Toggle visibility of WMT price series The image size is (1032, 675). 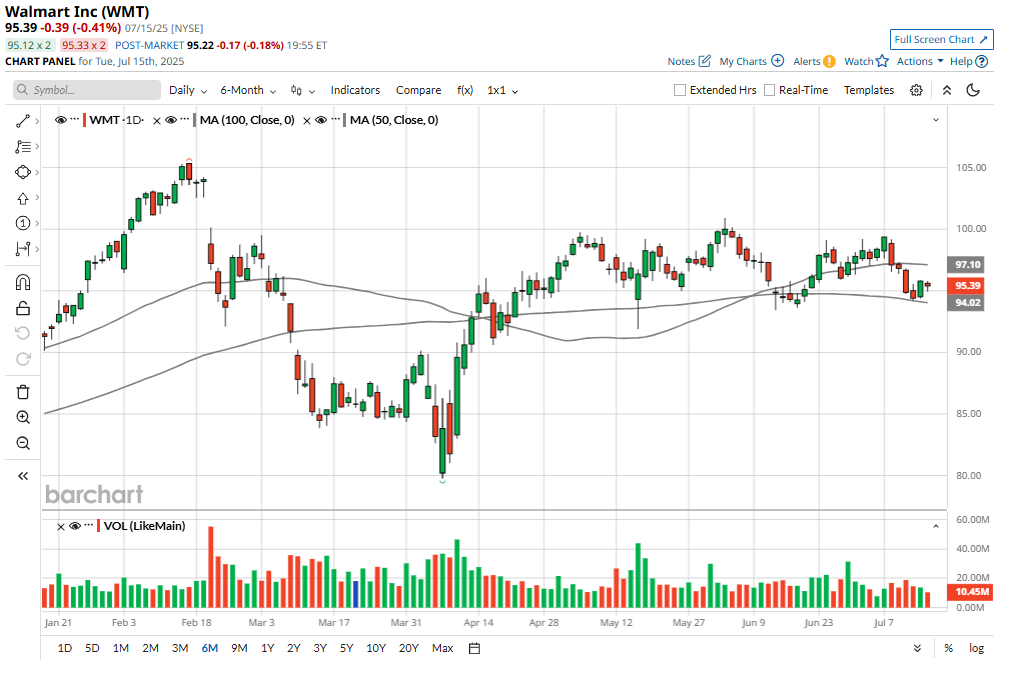61,120
